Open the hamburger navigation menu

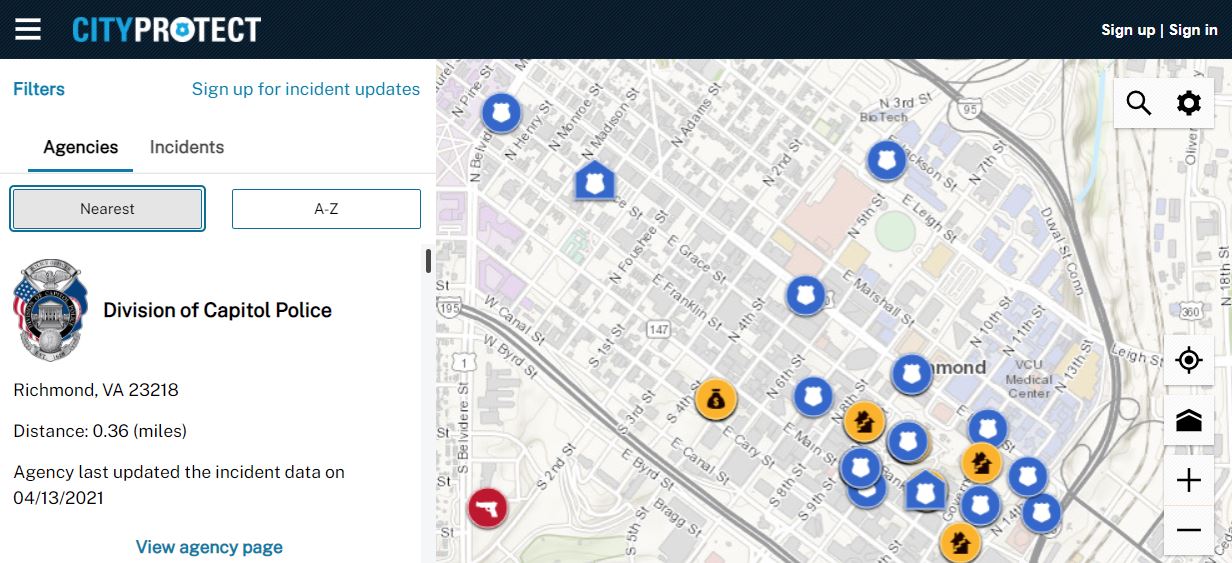point(28,29)
